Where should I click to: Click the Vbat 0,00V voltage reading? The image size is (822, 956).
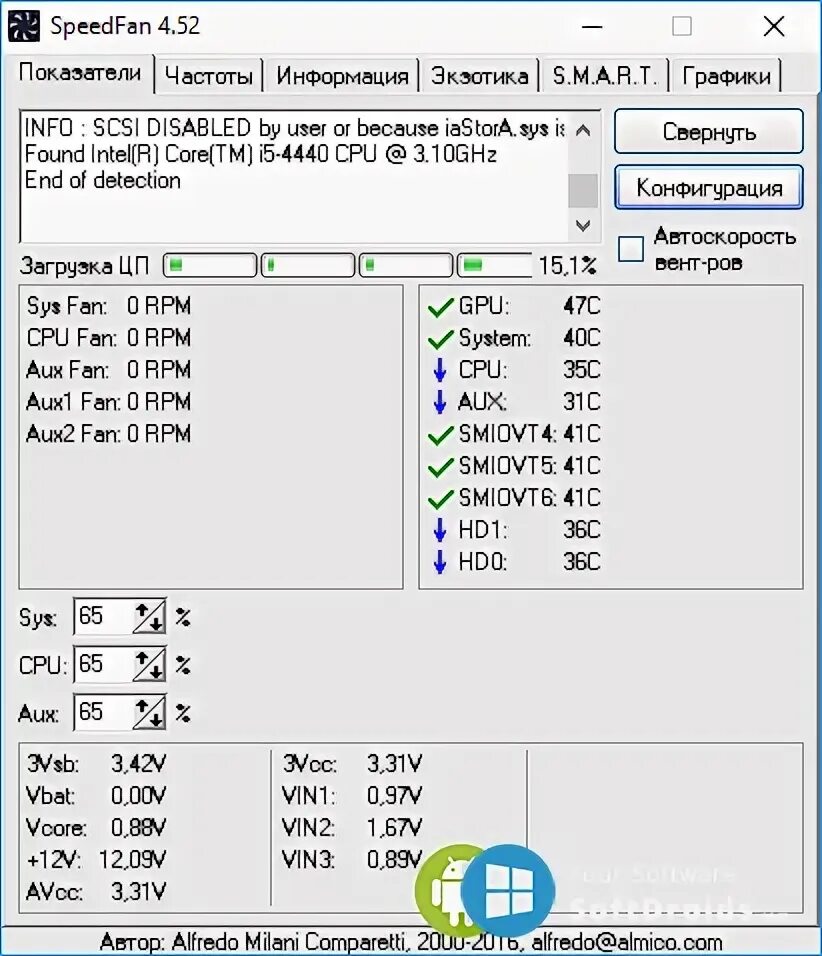(96, 796)
